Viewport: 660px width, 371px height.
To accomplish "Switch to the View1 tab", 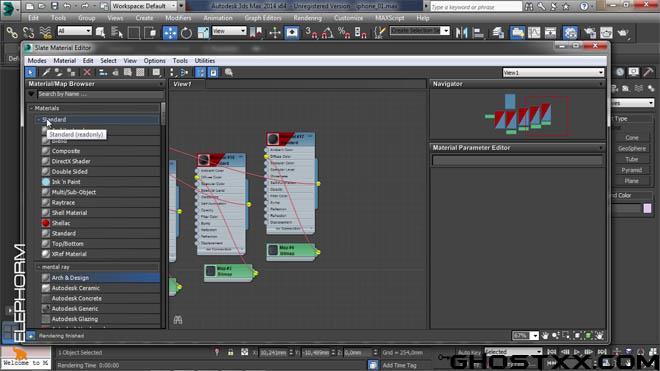I will (182, 84).
